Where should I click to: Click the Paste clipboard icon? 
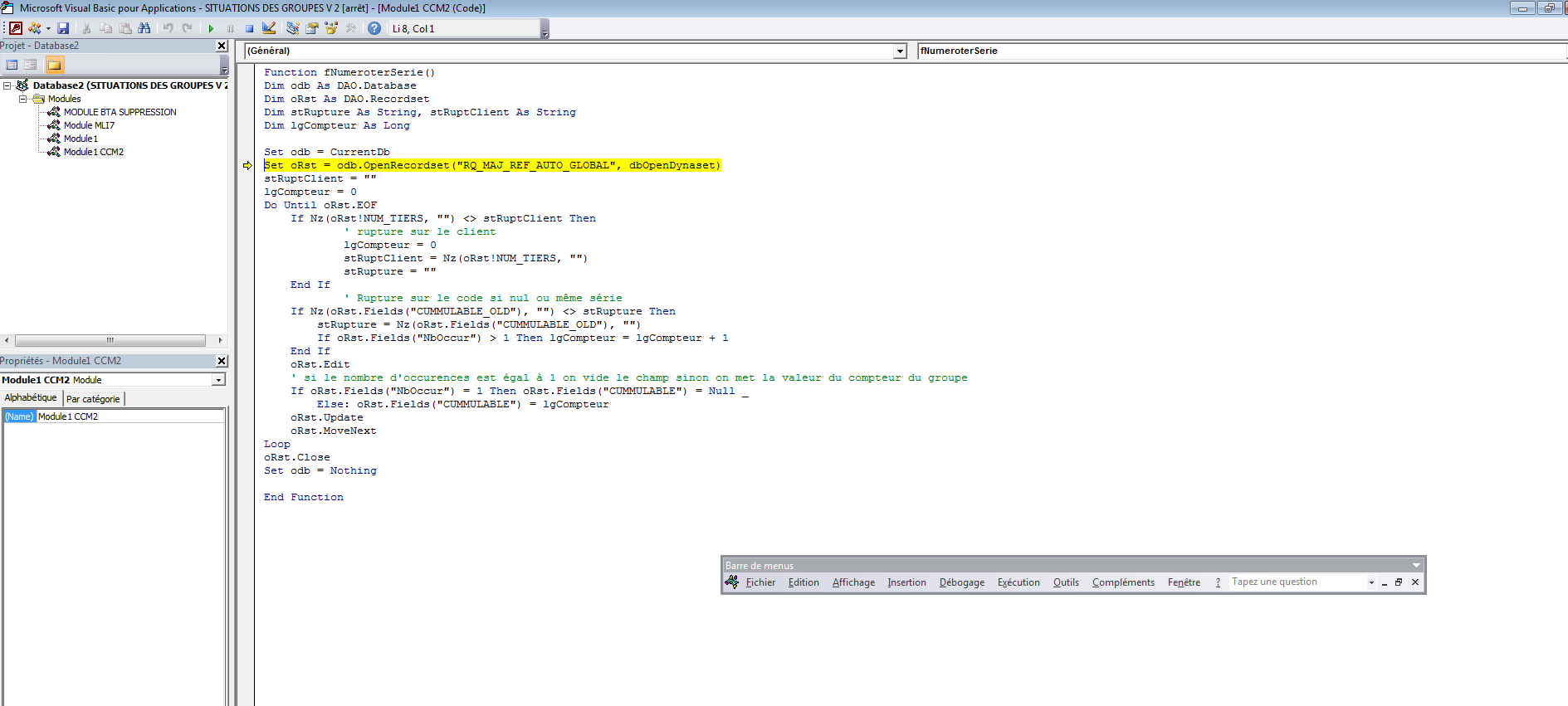point(125,28)
